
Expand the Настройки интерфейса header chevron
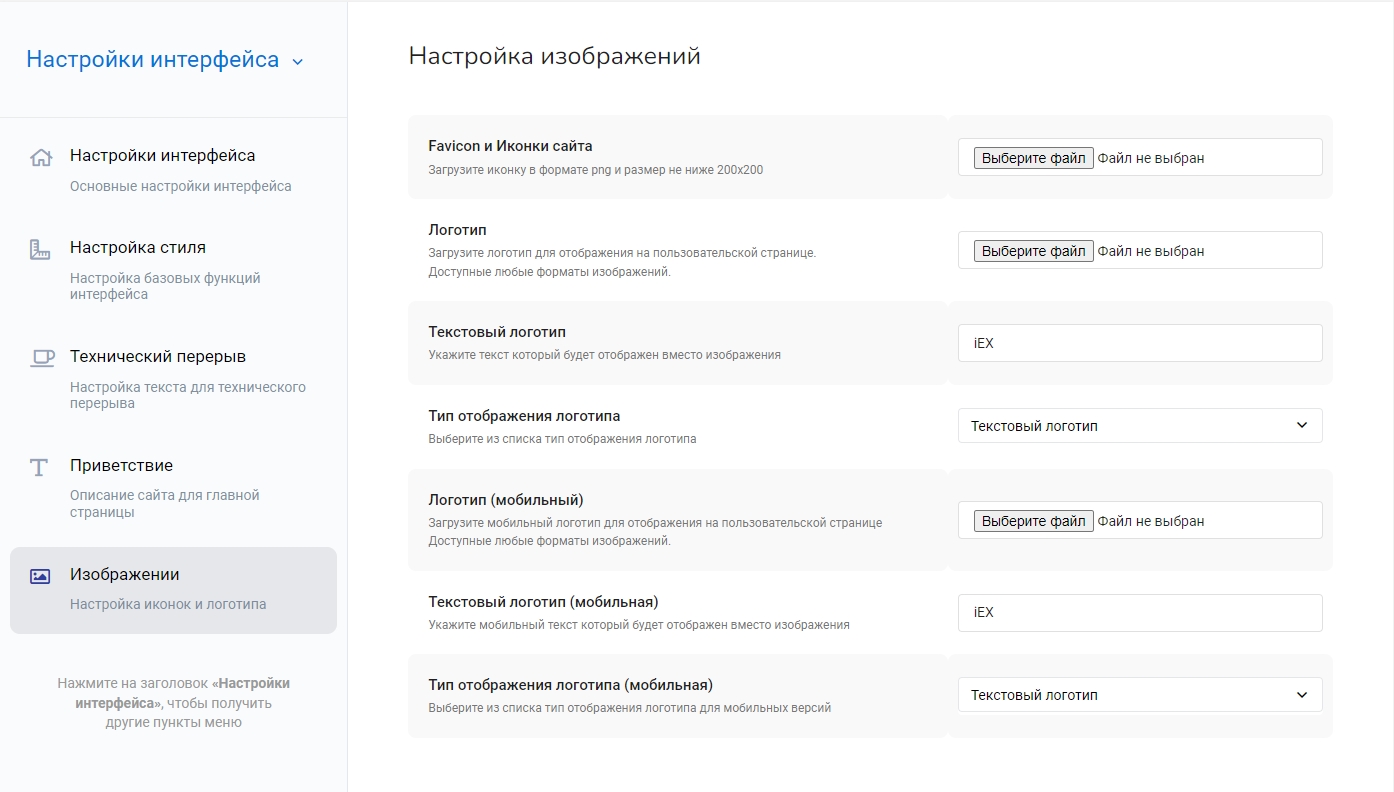(x=297, y=62)
